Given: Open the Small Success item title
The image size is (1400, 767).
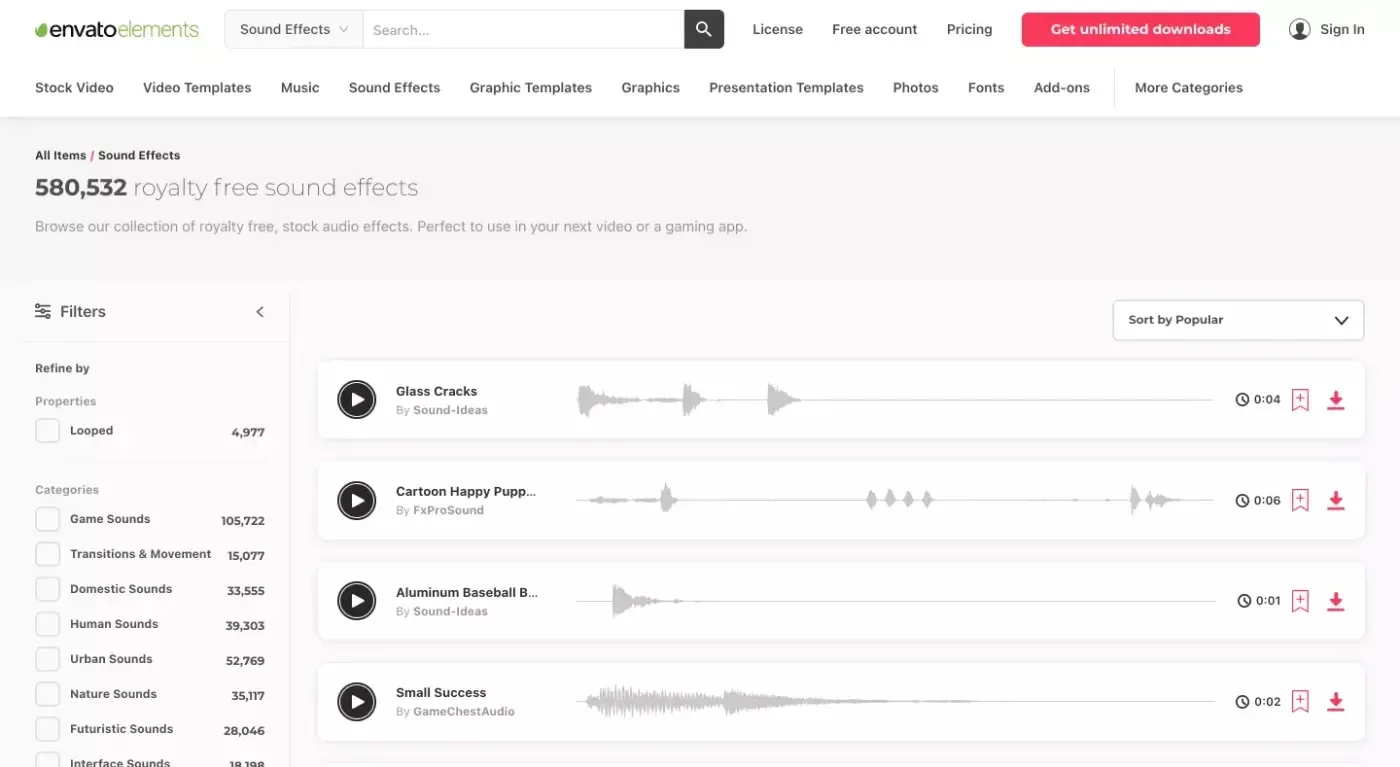Looking at the screenshot, I should pyautogui.click(x=441, y=692).
